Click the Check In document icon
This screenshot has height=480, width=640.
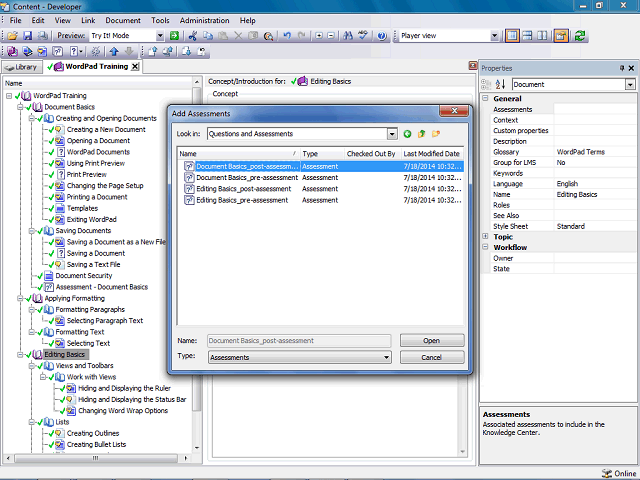click(153, 51)
